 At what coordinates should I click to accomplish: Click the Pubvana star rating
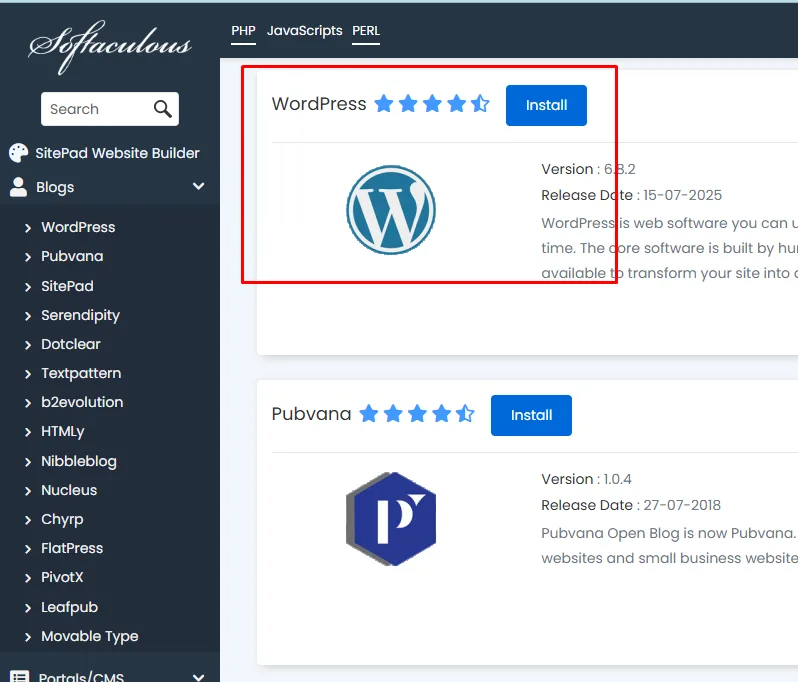tap(417, 414)
